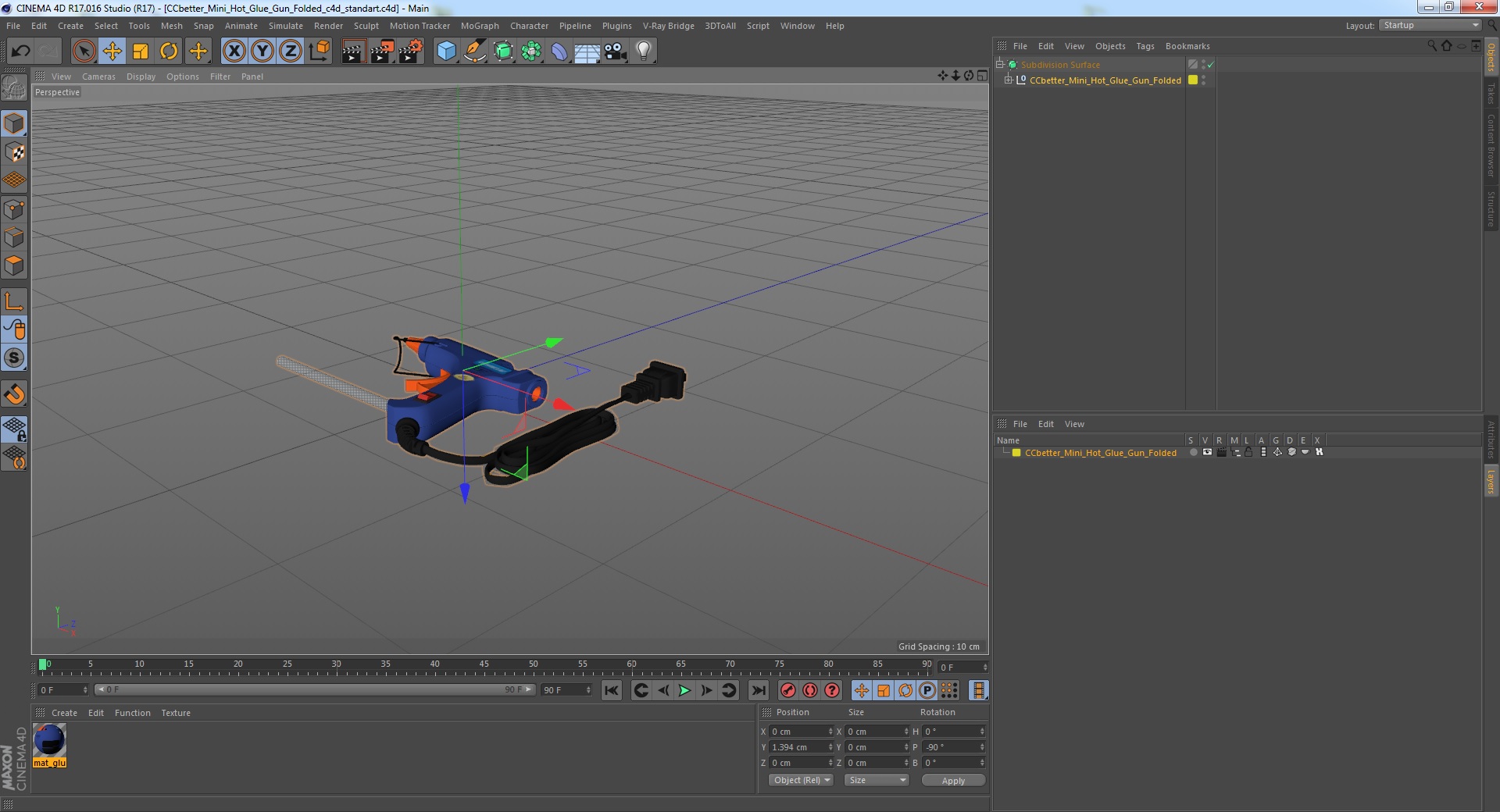
Task: Add a Camera object
Action: tap(616, 52)
